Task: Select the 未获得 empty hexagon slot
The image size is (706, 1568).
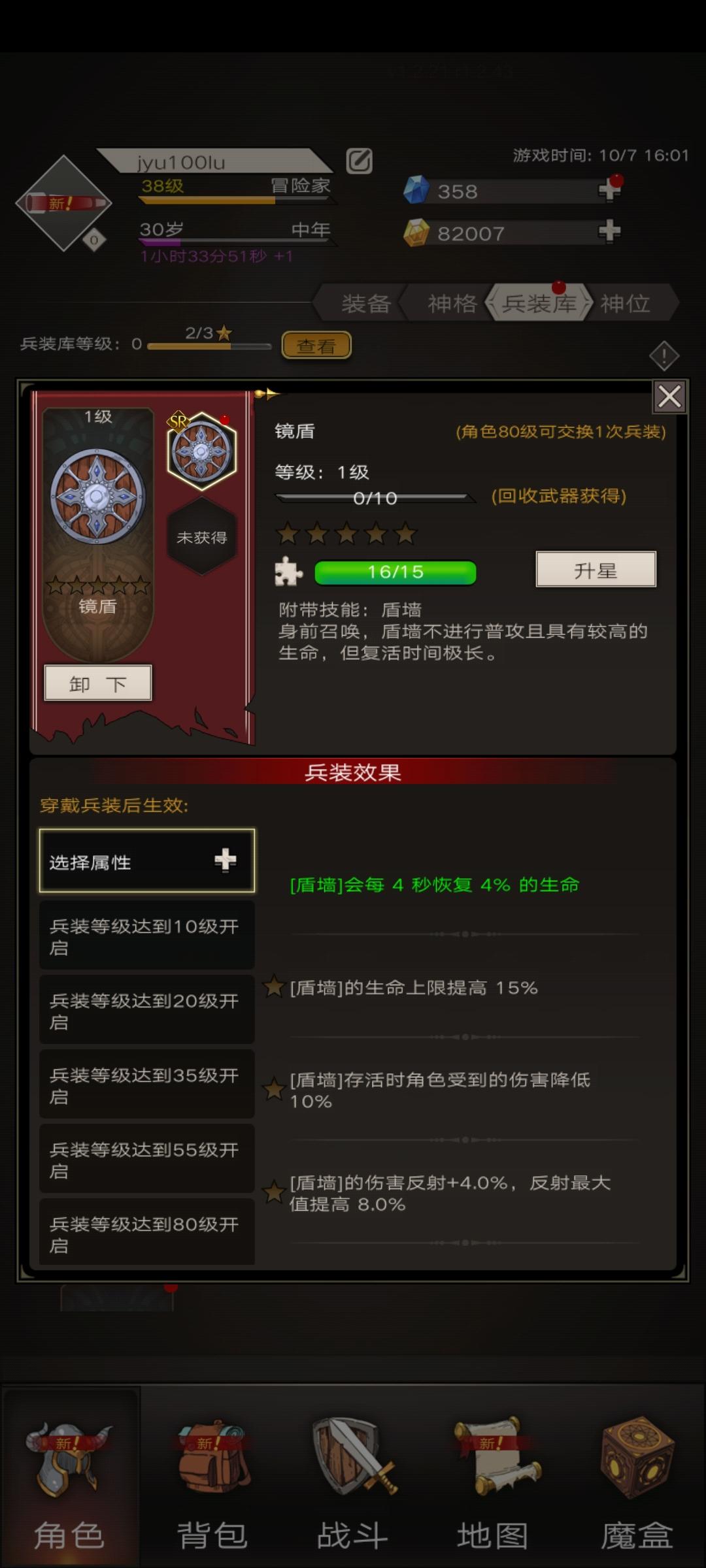Action: point(202,537)
